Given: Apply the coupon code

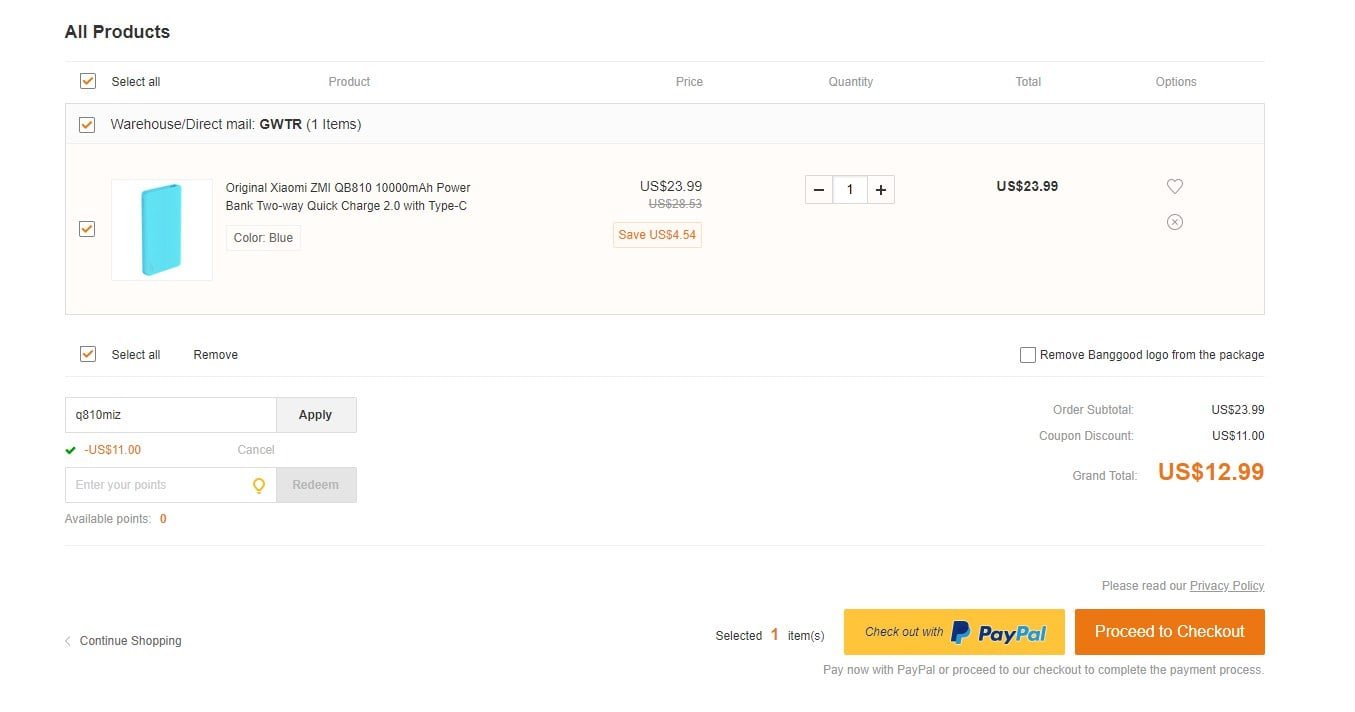Looking at the screenshot, I should coord(316,415).
